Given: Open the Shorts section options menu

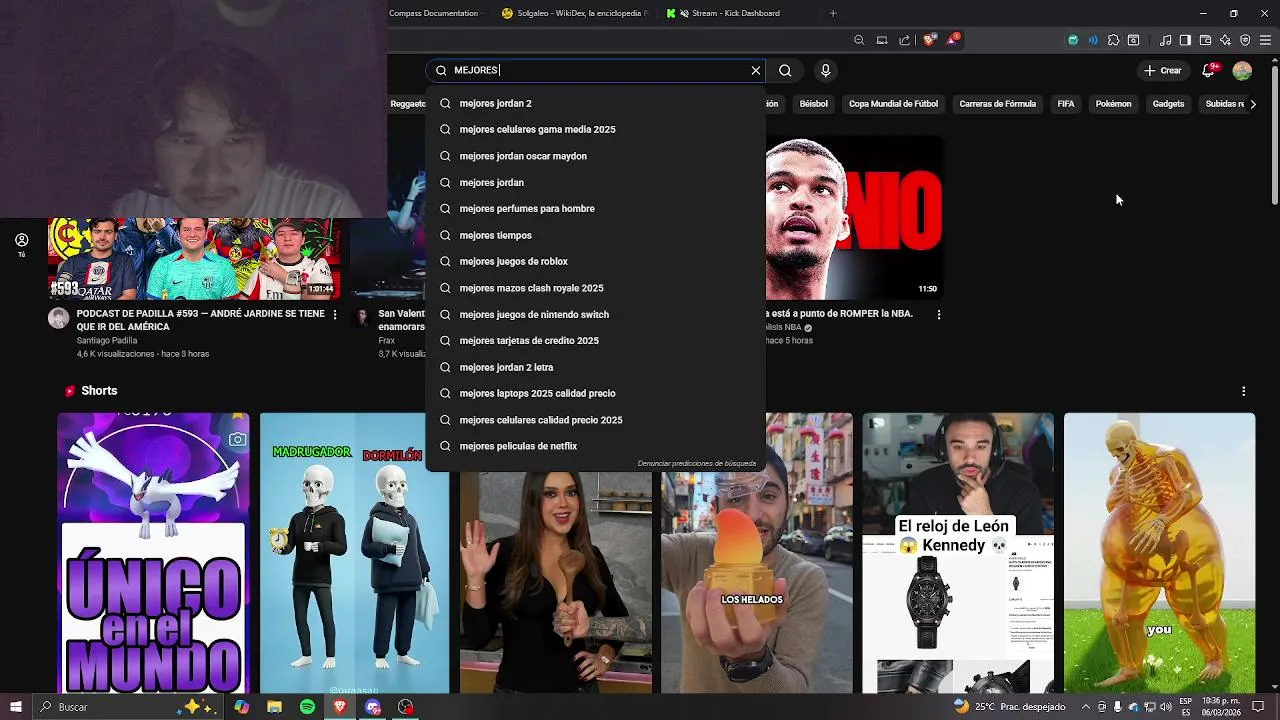Looking at the screenshot, I should [x=1243, y=391].
